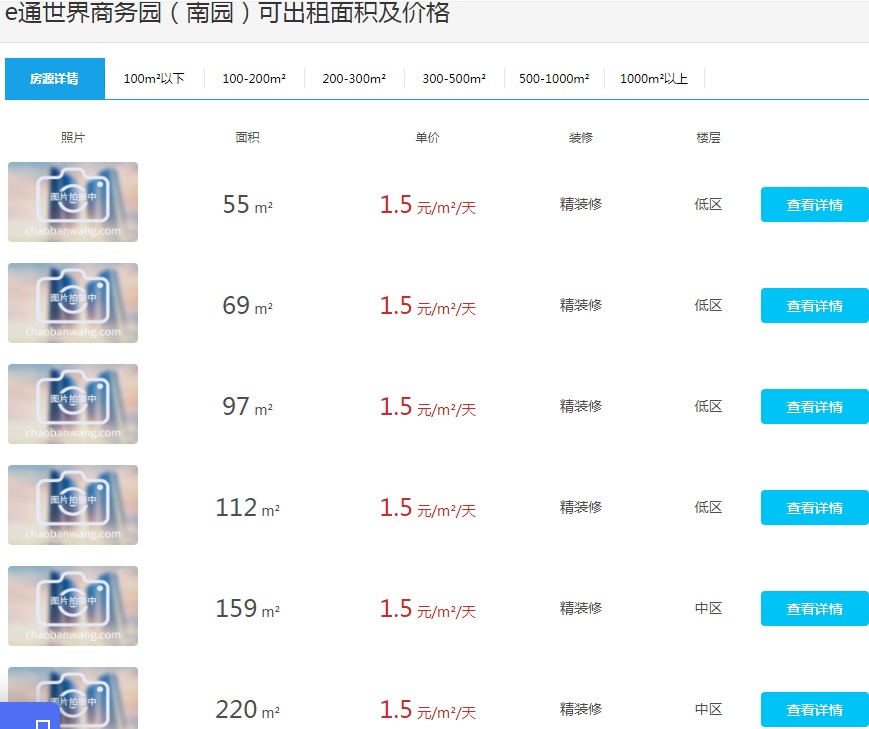The image size is (869, 729).
Task: Click the photo of the 159 m² listing
Action: [73, 605]
